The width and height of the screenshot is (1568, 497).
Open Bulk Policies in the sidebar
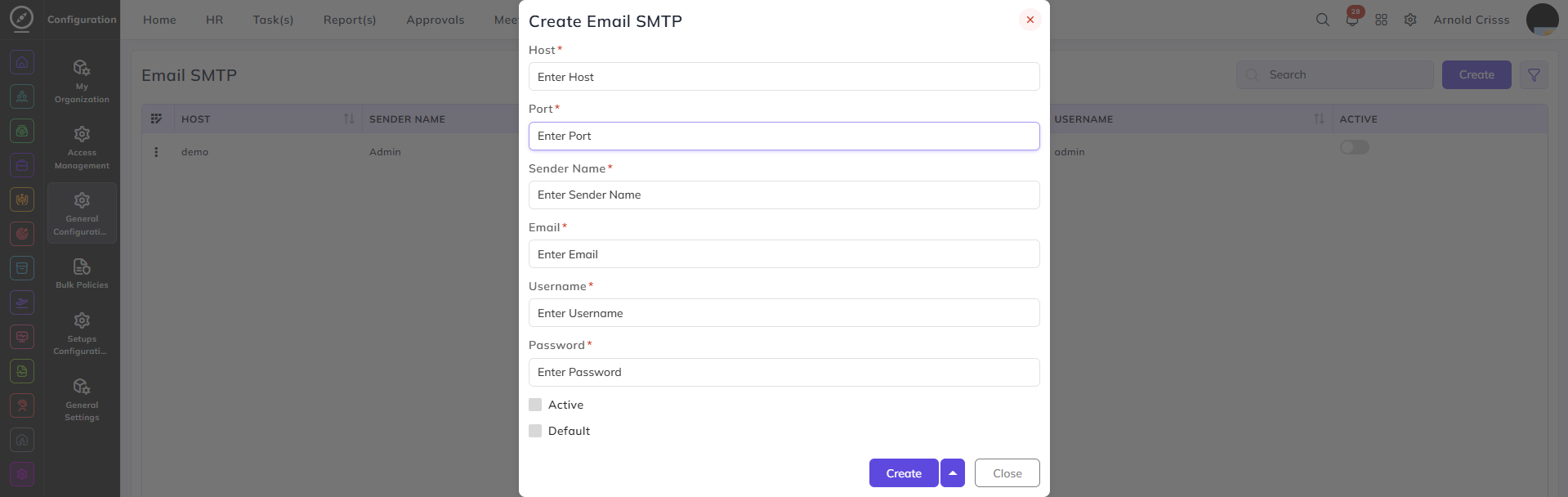coord(82,273)
